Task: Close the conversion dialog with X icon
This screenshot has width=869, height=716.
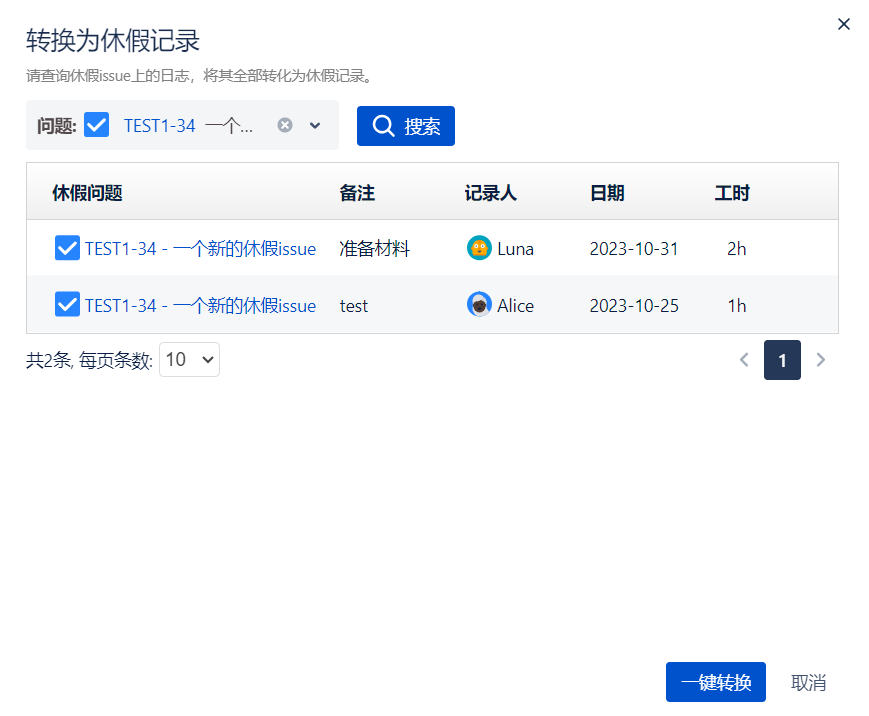Action: (x=843, y=24)
